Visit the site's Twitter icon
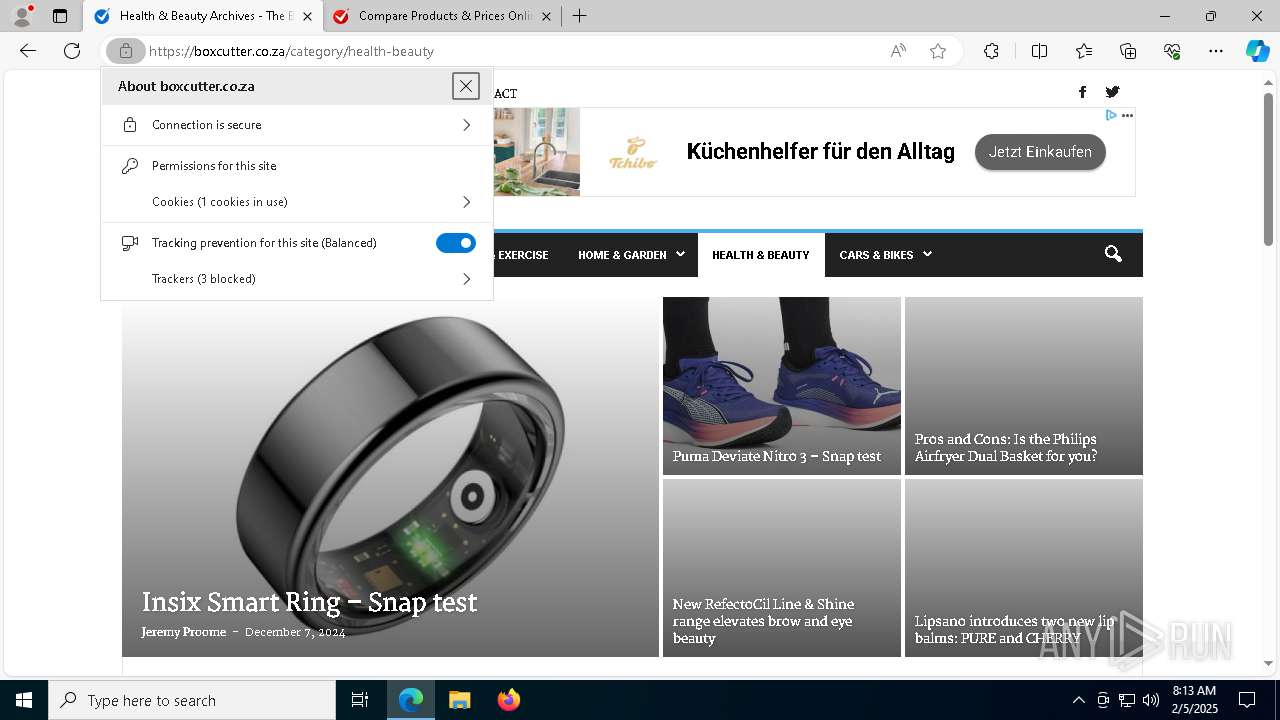Viewport: 1280px width, 720px height. (x=1112, y=92)
